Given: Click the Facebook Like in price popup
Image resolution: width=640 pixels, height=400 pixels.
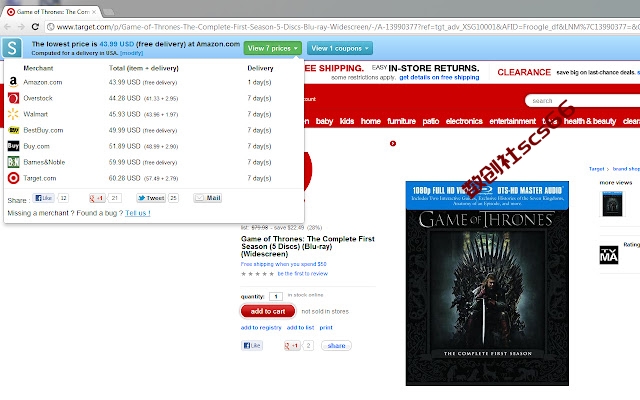Looking at the screenshot, I should (x=43, y=198).
